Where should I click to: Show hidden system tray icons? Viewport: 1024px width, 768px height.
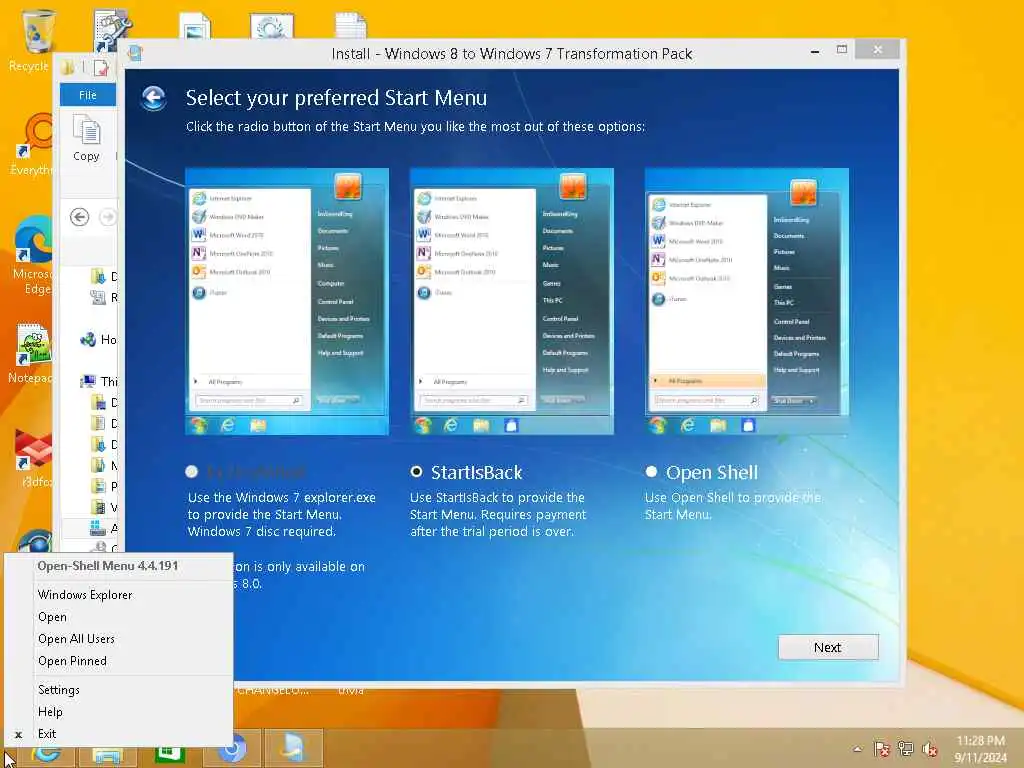858,749
